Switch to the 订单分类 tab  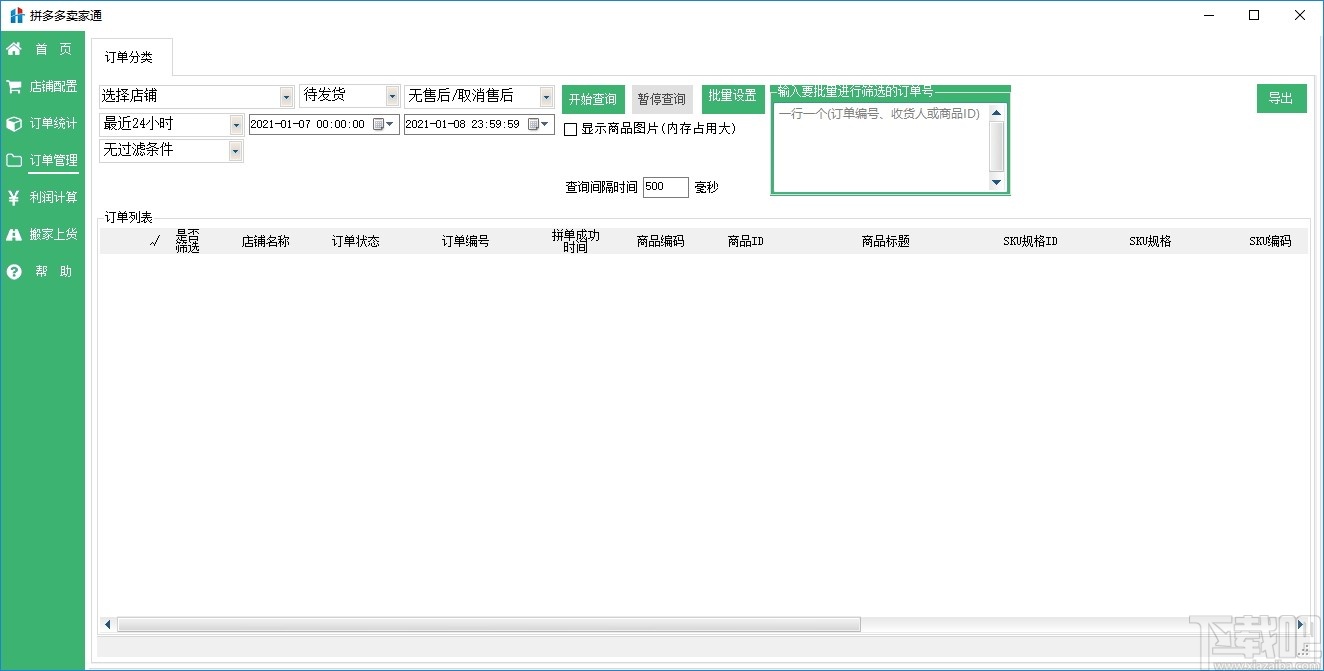tap(130, 57)
